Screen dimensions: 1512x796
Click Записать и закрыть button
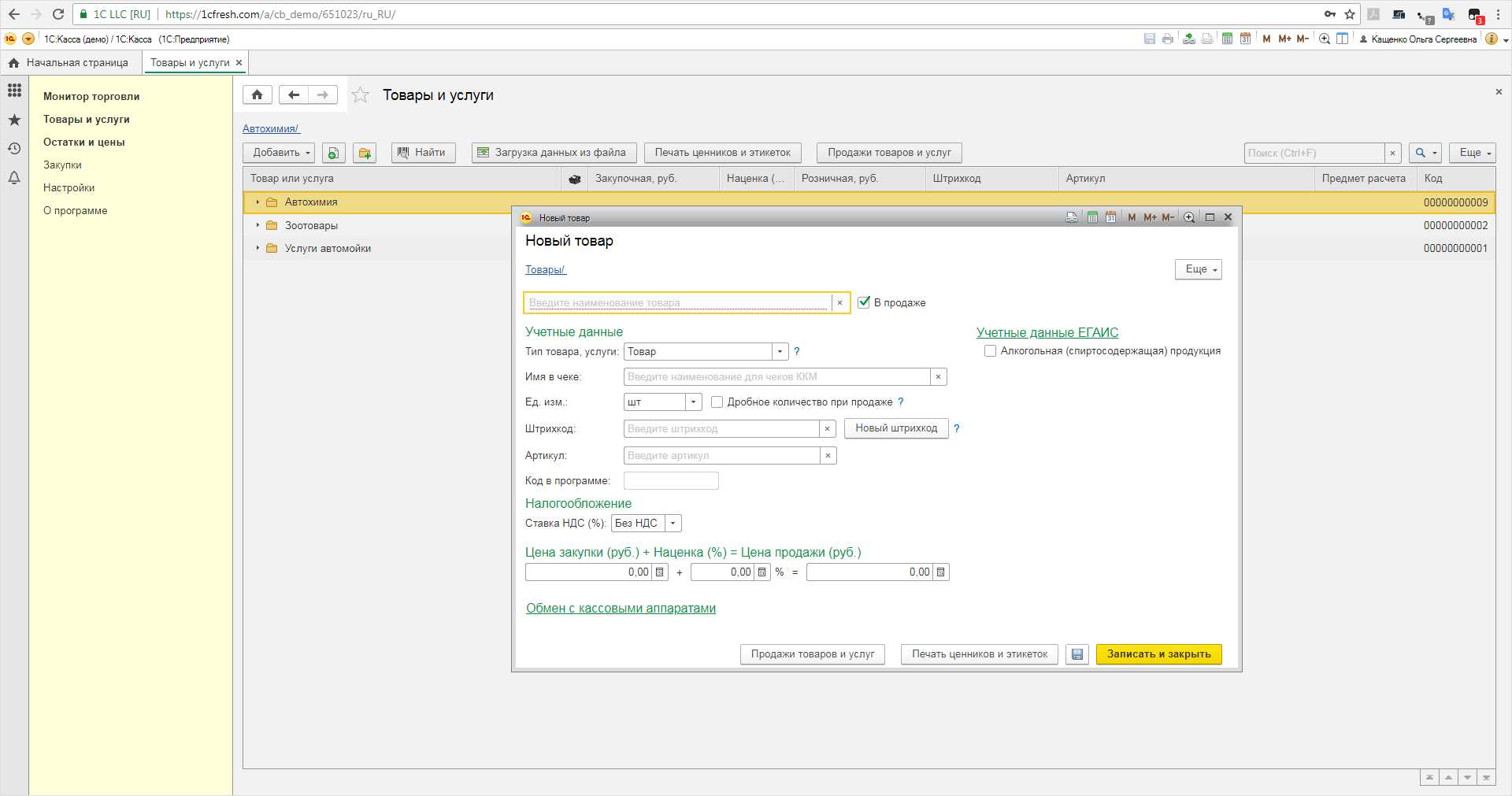(1158, 654)
